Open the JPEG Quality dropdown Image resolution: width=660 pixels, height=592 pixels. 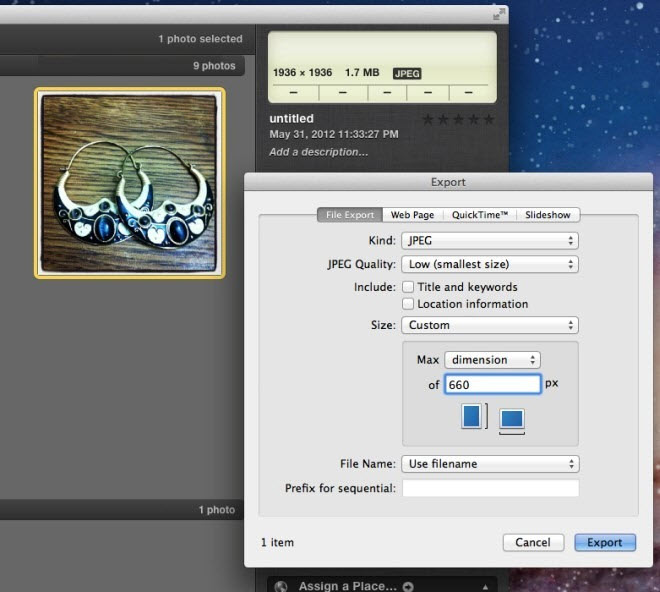click(490, 264)
